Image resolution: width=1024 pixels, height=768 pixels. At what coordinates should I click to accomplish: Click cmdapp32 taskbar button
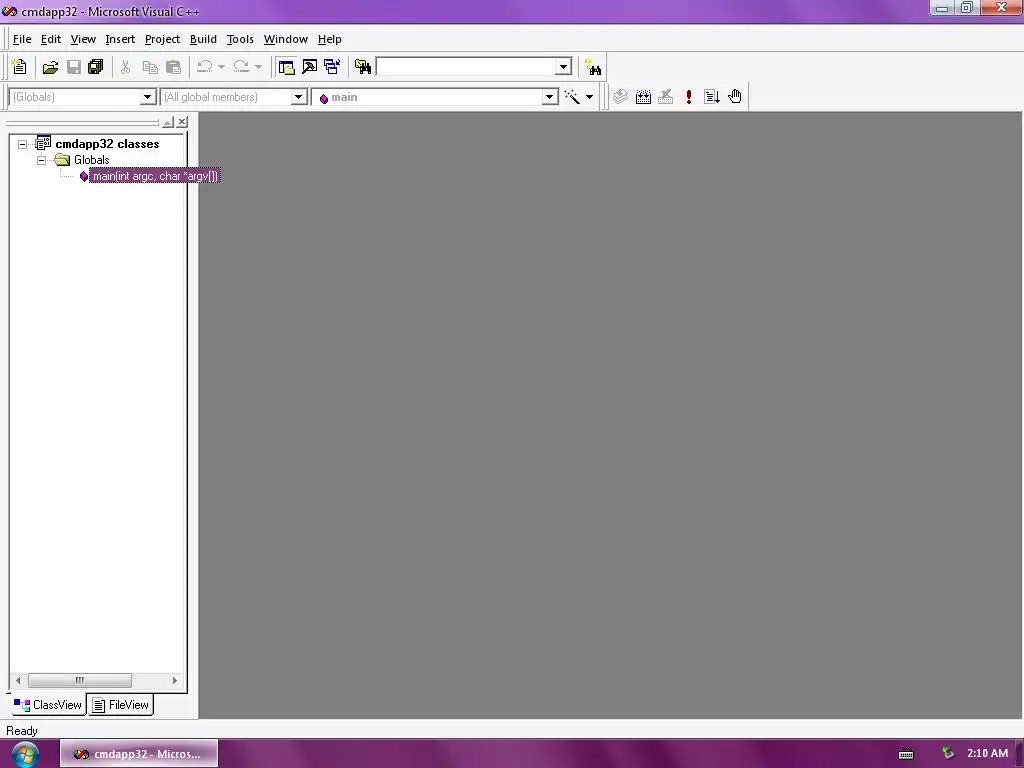[139, 754]
